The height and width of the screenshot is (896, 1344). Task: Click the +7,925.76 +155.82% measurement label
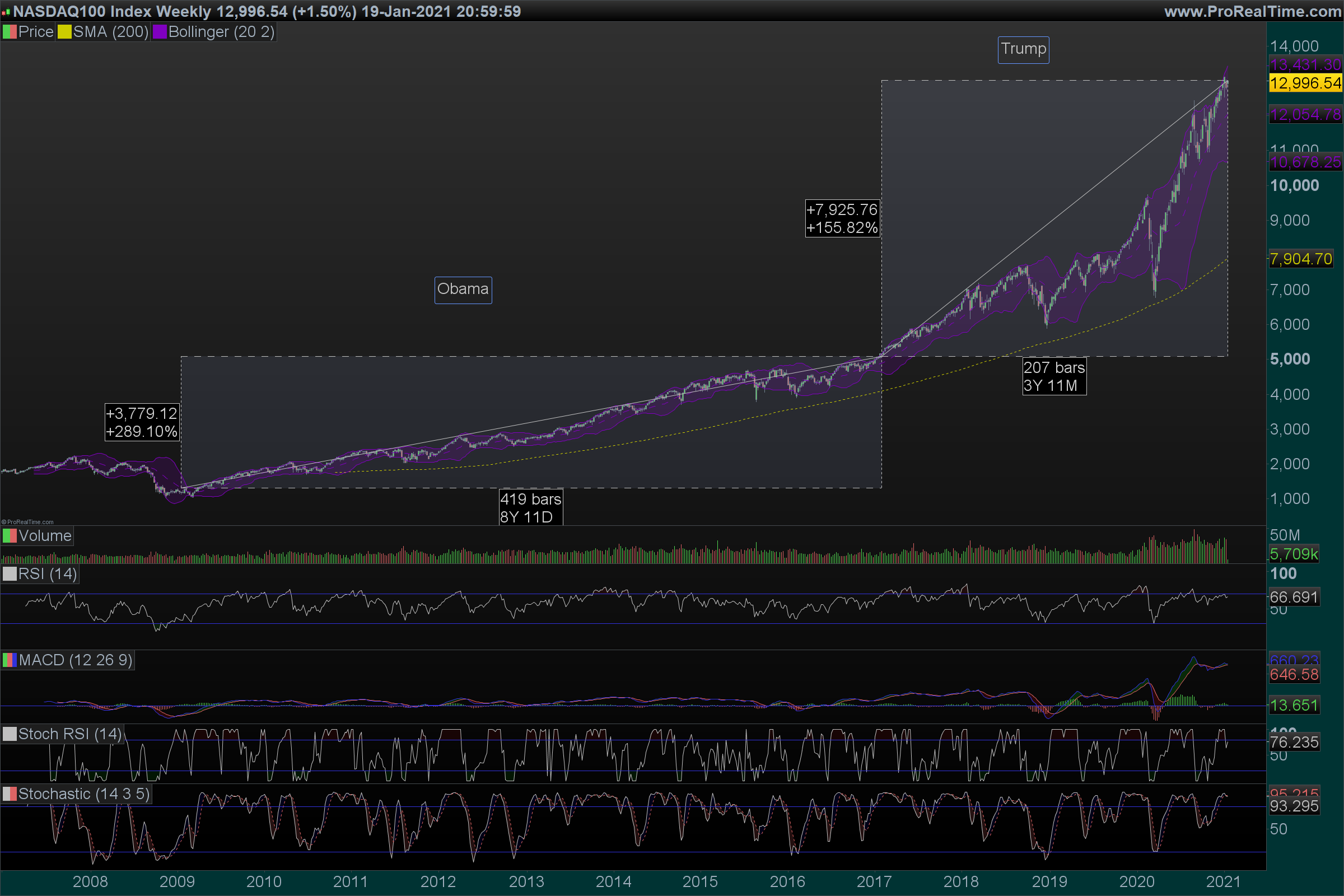coord(842,218)
